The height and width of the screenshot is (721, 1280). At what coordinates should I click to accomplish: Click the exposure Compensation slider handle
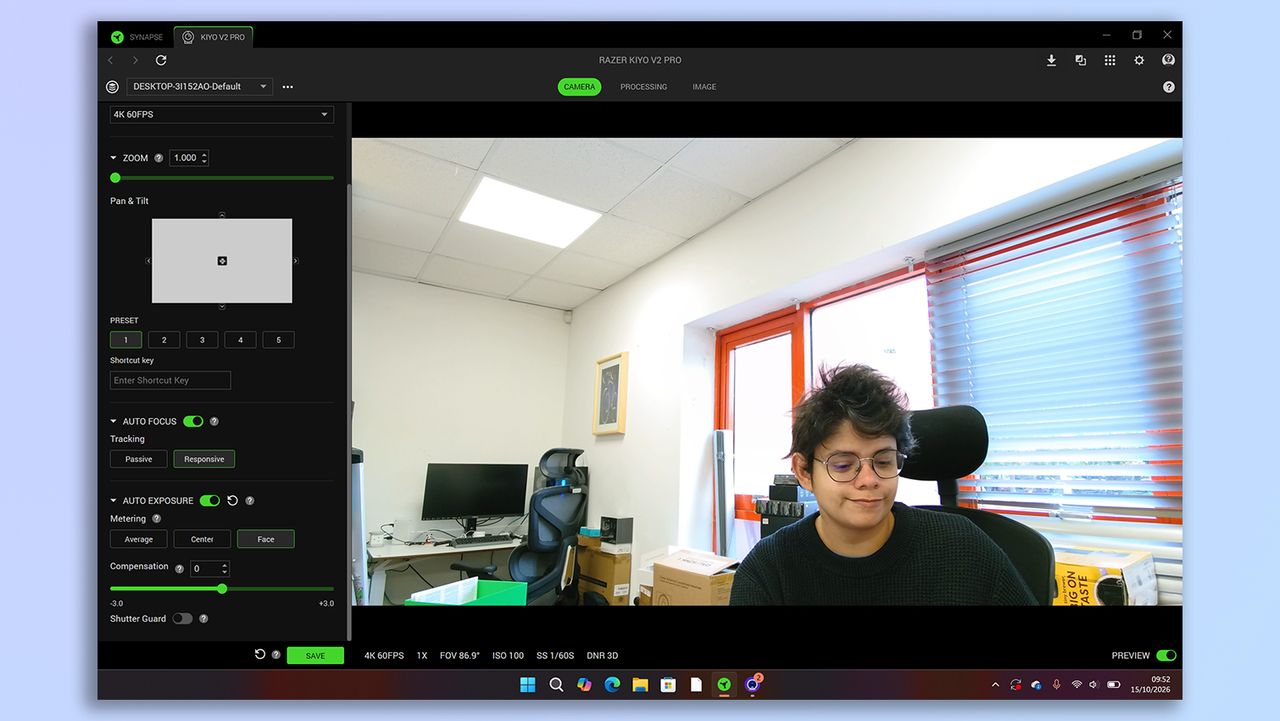[x=222, y=589]
